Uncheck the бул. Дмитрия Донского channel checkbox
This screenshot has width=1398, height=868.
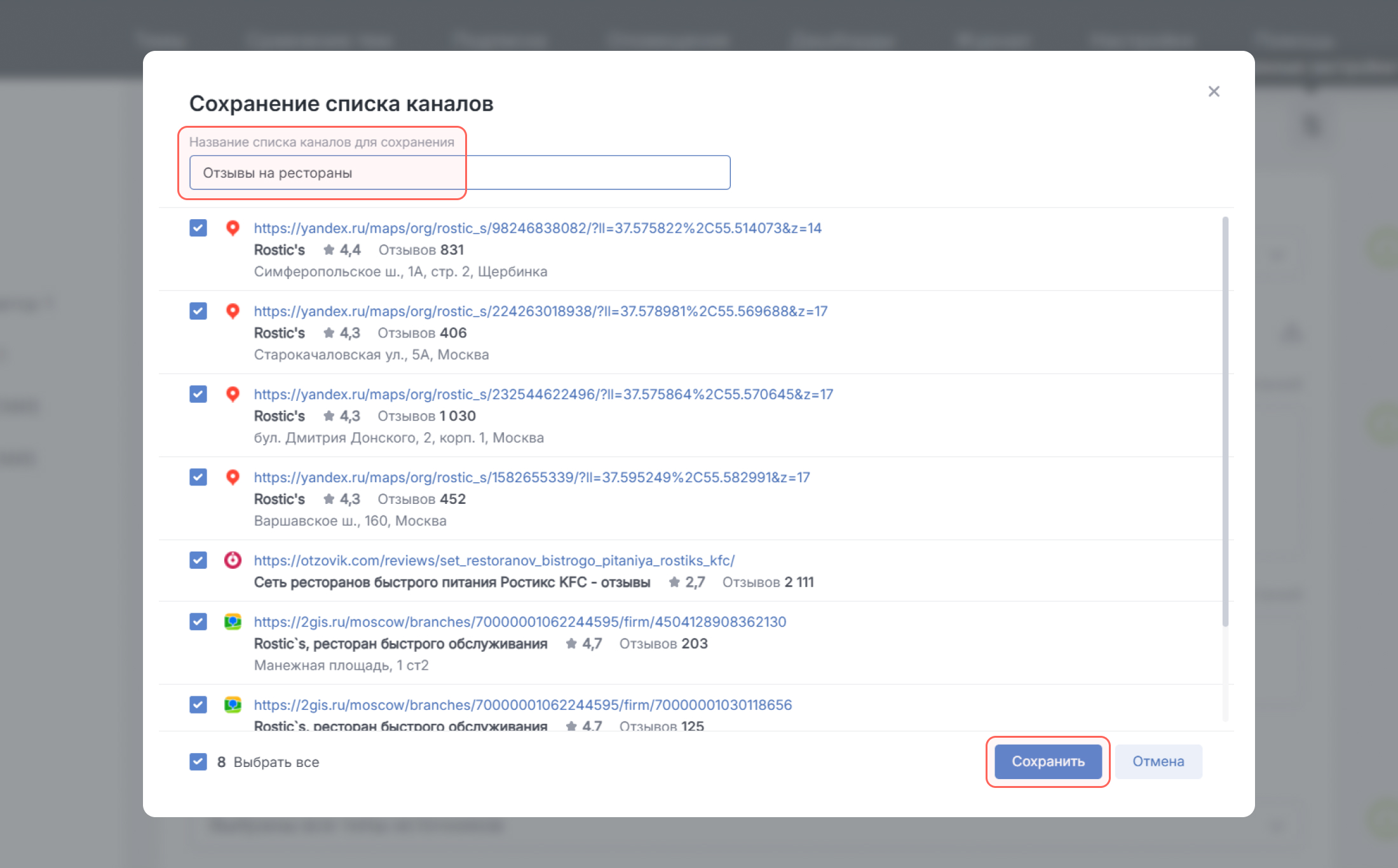point(198,394)
